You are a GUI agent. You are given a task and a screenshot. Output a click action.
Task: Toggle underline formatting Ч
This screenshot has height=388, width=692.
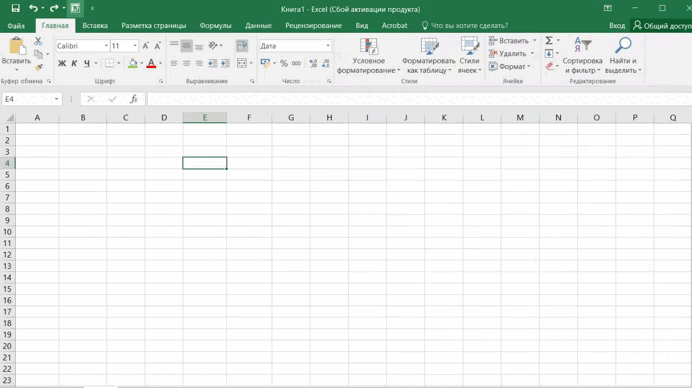[87, 64]
